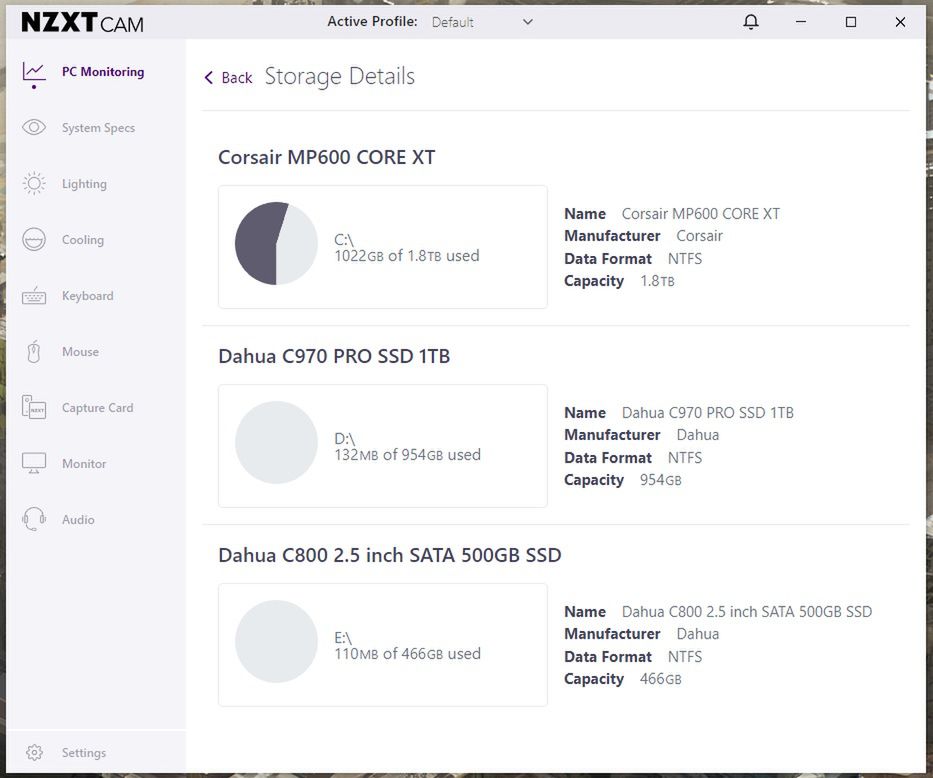This screenshot has width=933, height=778.
Task: Open the Keyboard section
Action: 87,296
